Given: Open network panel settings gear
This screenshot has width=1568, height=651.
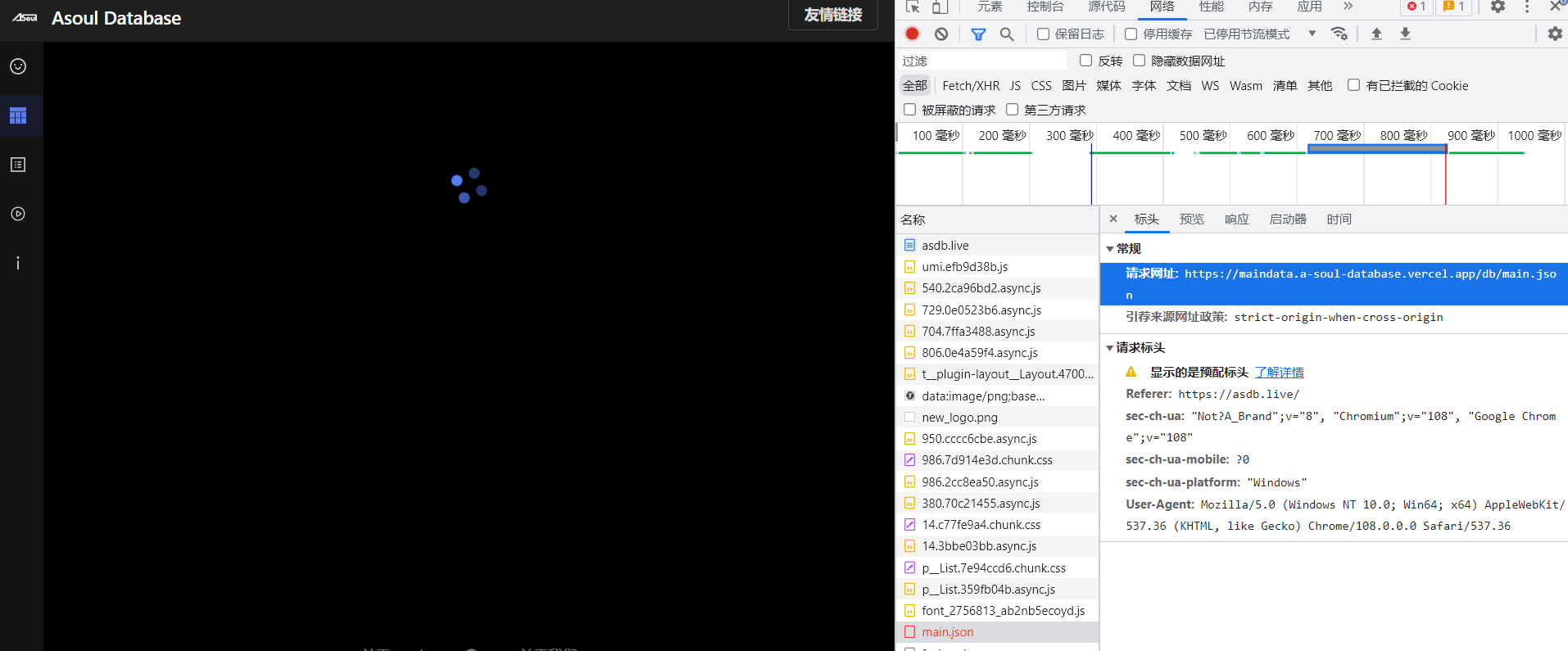Looking at the screenshot, I should tap(1555, 34).
